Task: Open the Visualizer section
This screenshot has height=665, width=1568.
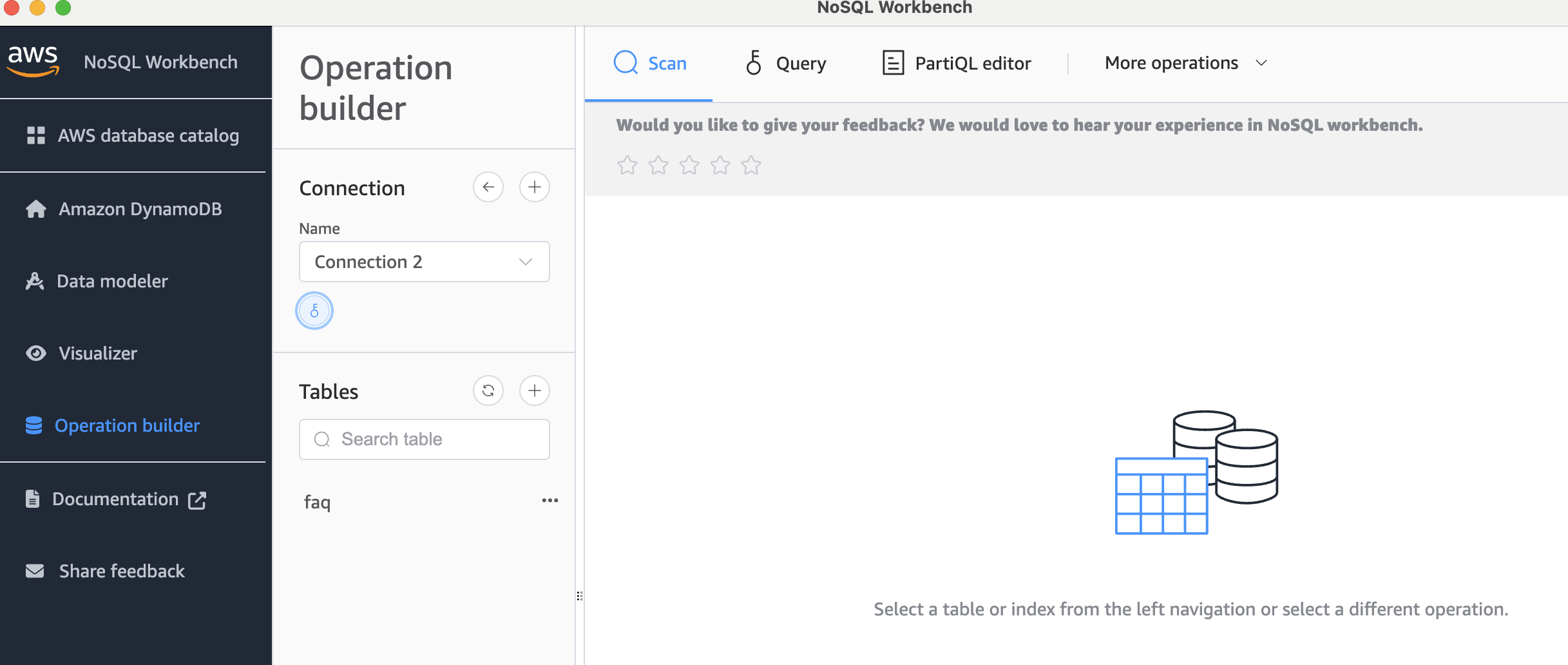Action: click(x=81, y=353)
